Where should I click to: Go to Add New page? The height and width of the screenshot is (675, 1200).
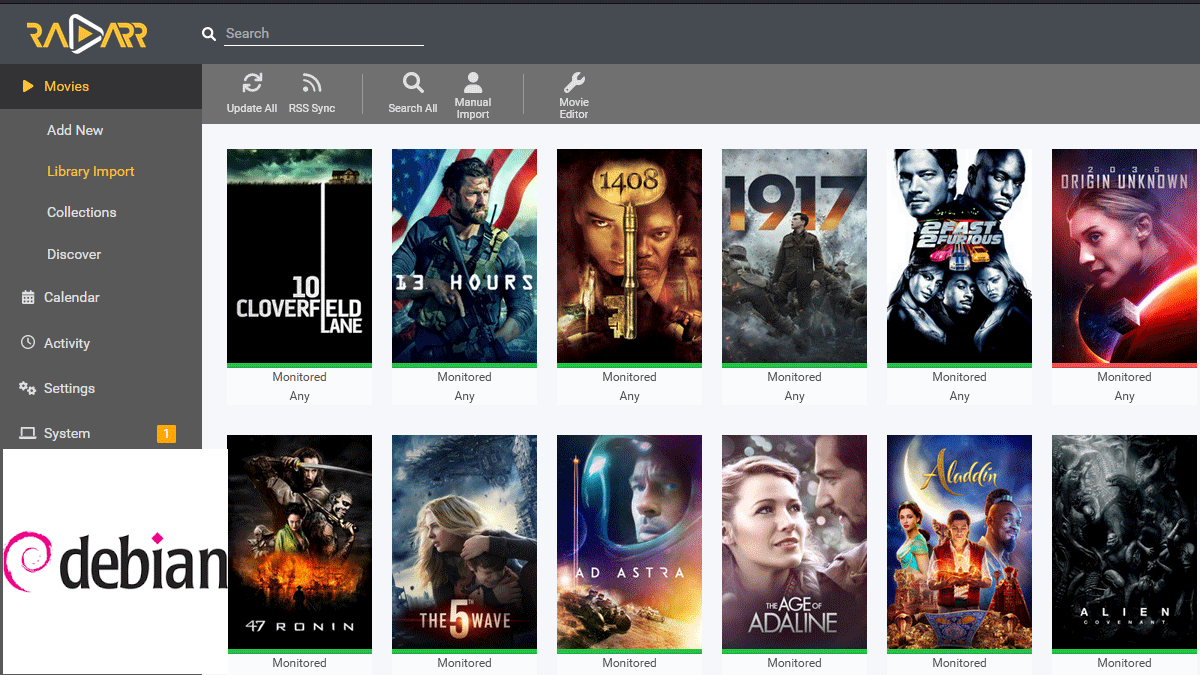[x=75, y=130]
